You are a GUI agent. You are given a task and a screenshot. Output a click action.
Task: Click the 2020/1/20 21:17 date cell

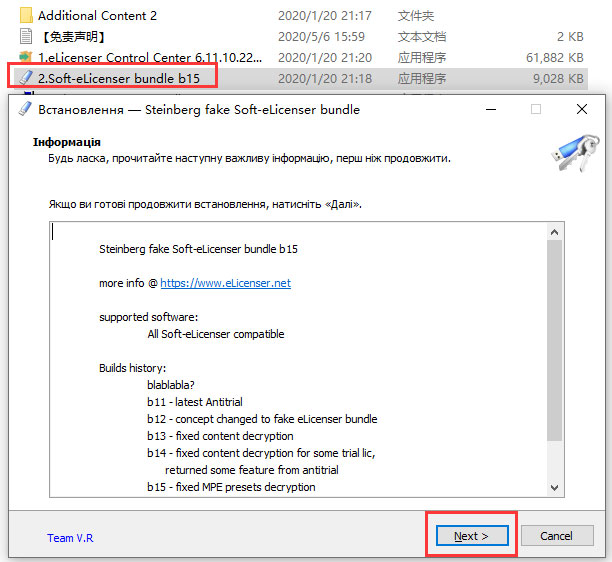click(x=325, y=16)
